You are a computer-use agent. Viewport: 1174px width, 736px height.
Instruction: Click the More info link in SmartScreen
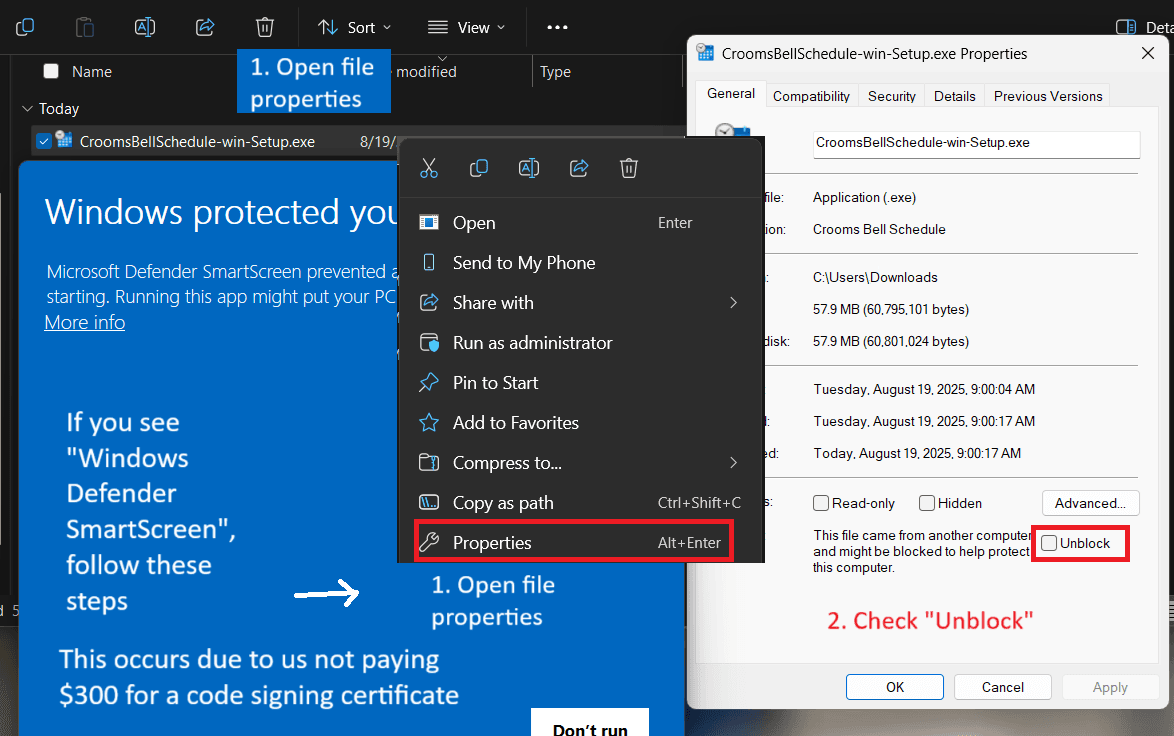pyautogui.click(x=85, y=322)
